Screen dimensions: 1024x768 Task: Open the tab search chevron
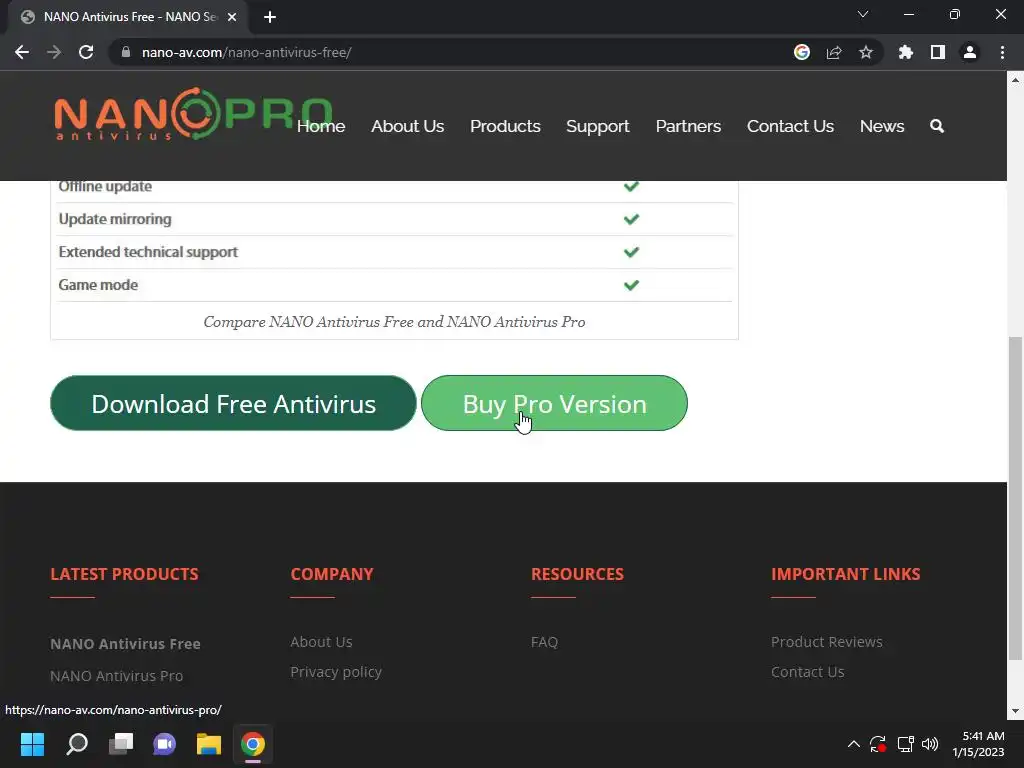tap(863, 14)
